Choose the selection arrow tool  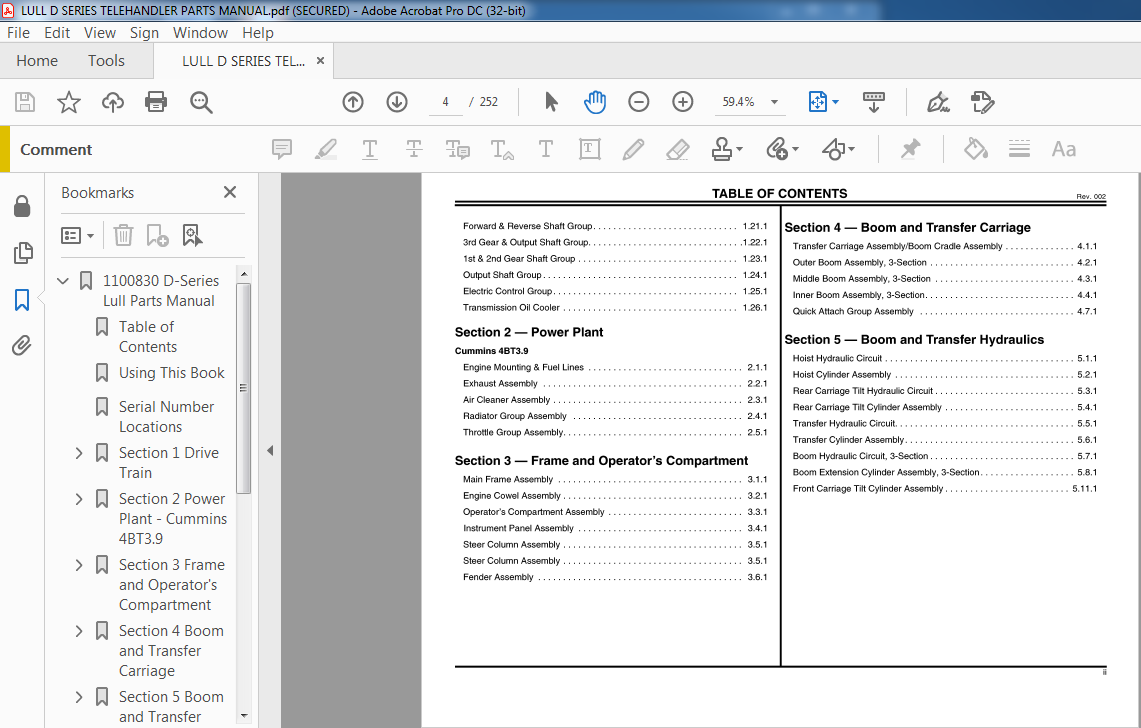pyautogui.click(x=551, y=102)
